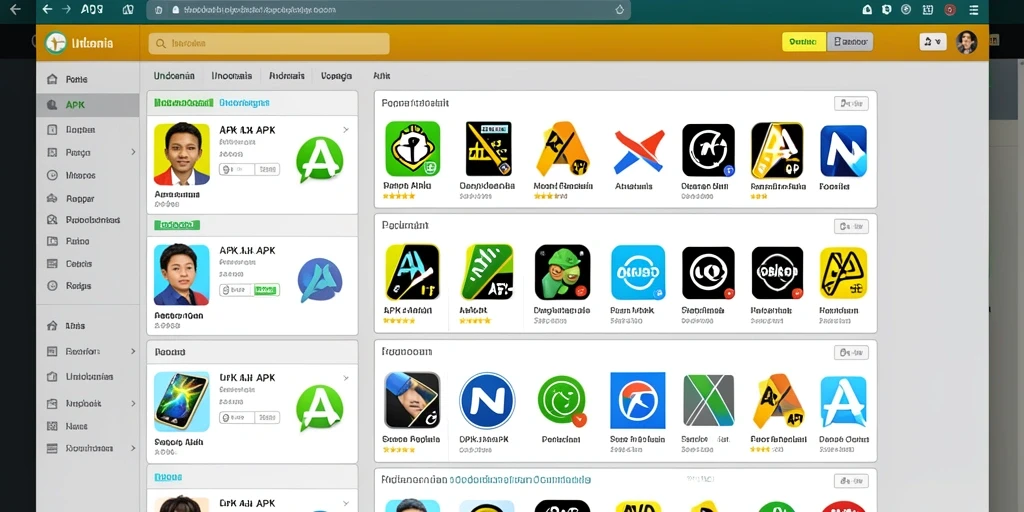Select green highlighted label atop first card
This screenshot has height=512, width=1024.
[x=184, y=103]
